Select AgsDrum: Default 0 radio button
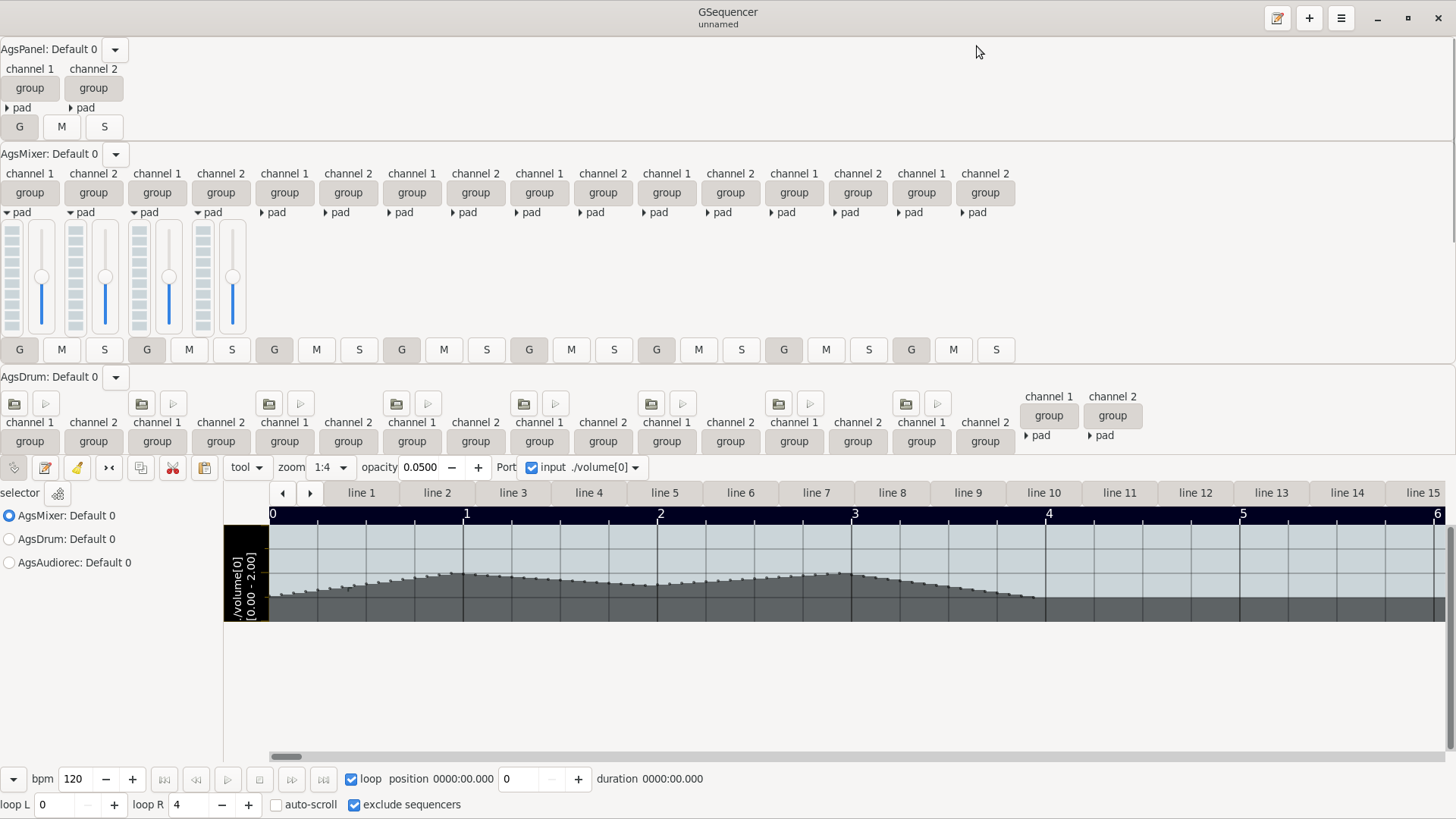 point(9,539)
